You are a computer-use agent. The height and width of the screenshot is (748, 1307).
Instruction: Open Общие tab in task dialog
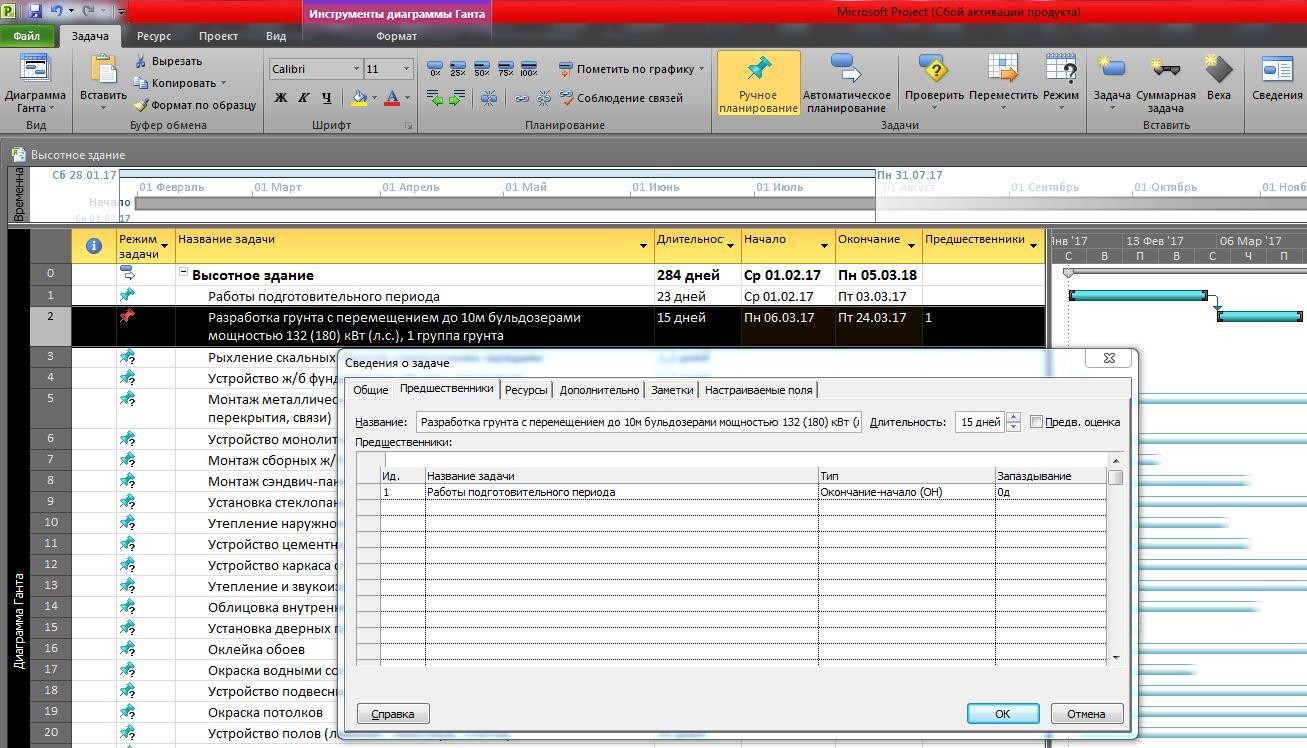[x=370, y=390]
